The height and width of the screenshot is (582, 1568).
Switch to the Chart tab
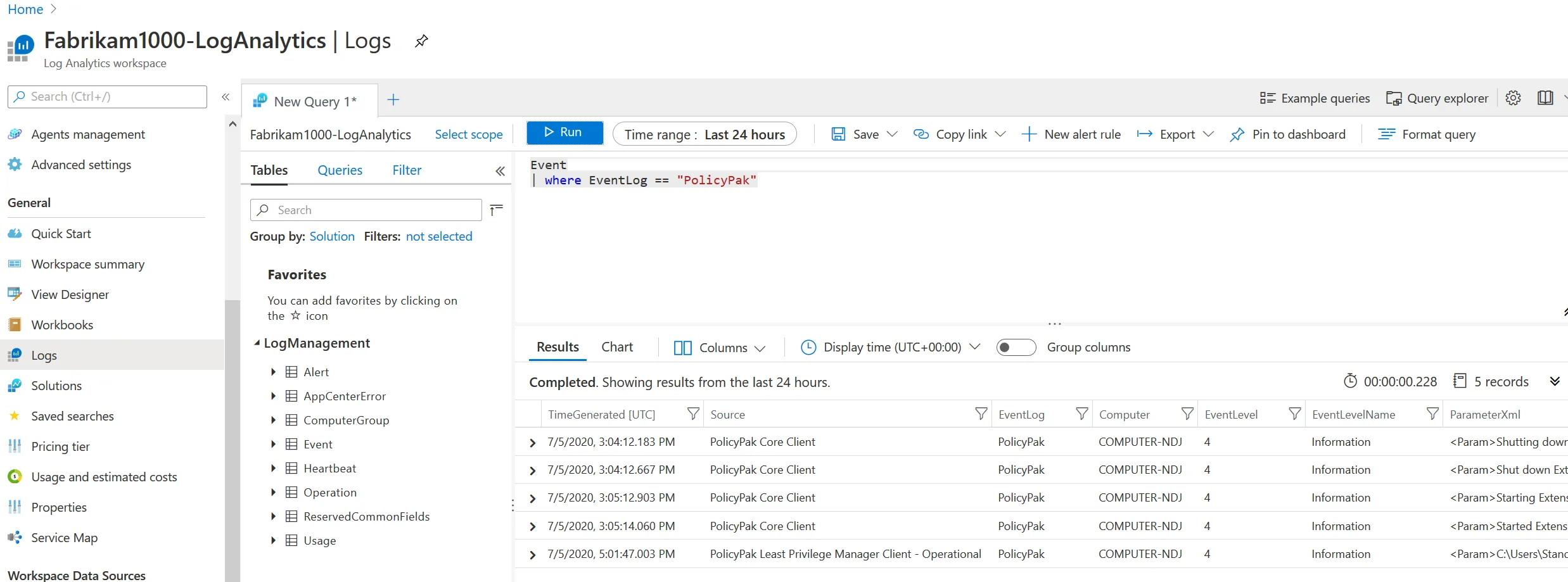coord(616,347)
